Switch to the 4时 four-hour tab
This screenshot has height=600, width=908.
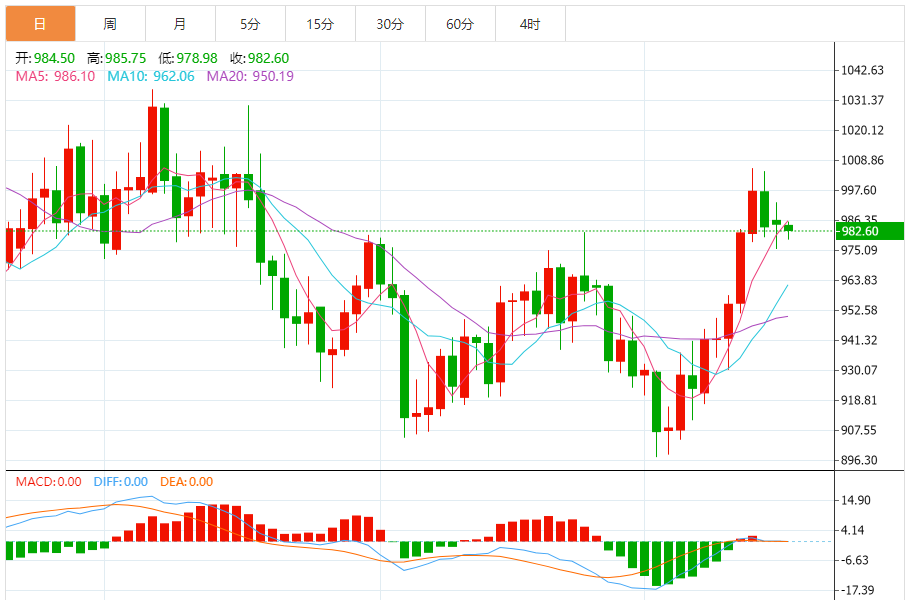[531, 24]
